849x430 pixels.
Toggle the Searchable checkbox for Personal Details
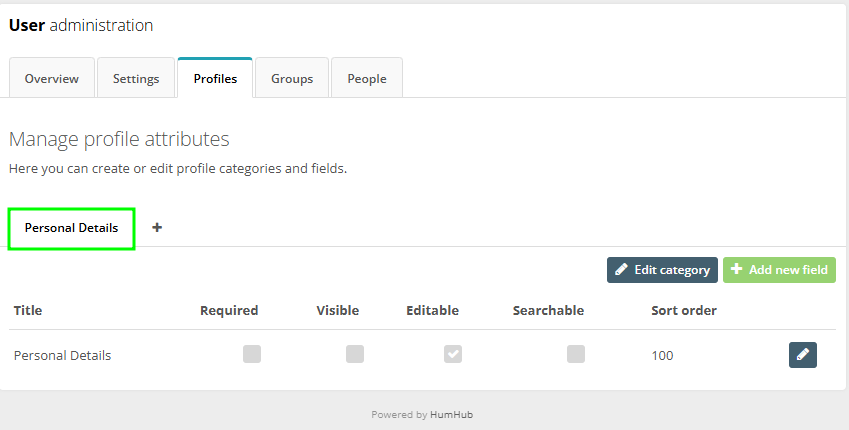coord(576,354)
